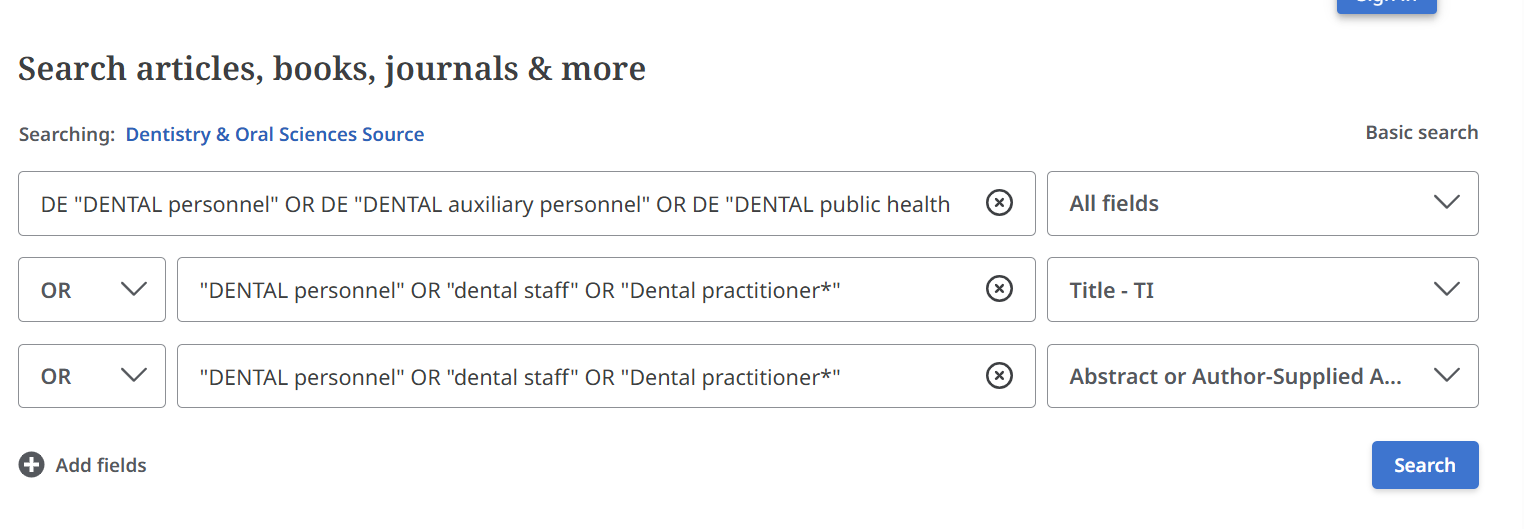1524x529 pixels.
Task: Focus the Title row search text input
Action: pos(580,290)
